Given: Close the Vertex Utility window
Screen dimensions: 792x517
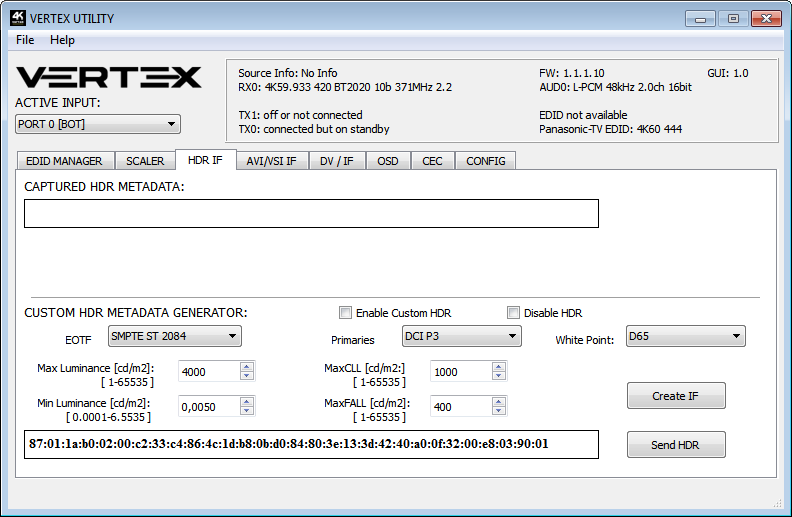Looking at the screenshot, I should [x=766, y=19].
